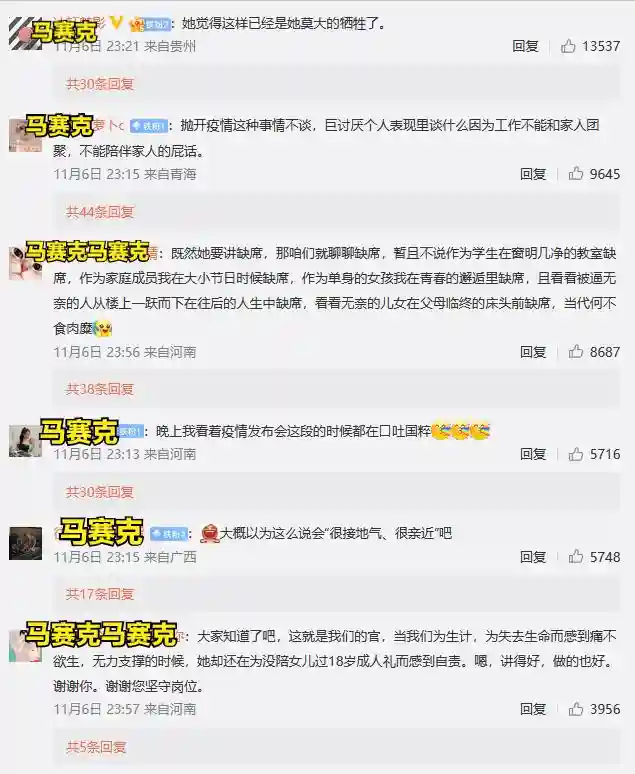This screenshot has width=635, height=774.
Task: Open avatar of the Guangxi commenter
Action: tap(26, 543)
